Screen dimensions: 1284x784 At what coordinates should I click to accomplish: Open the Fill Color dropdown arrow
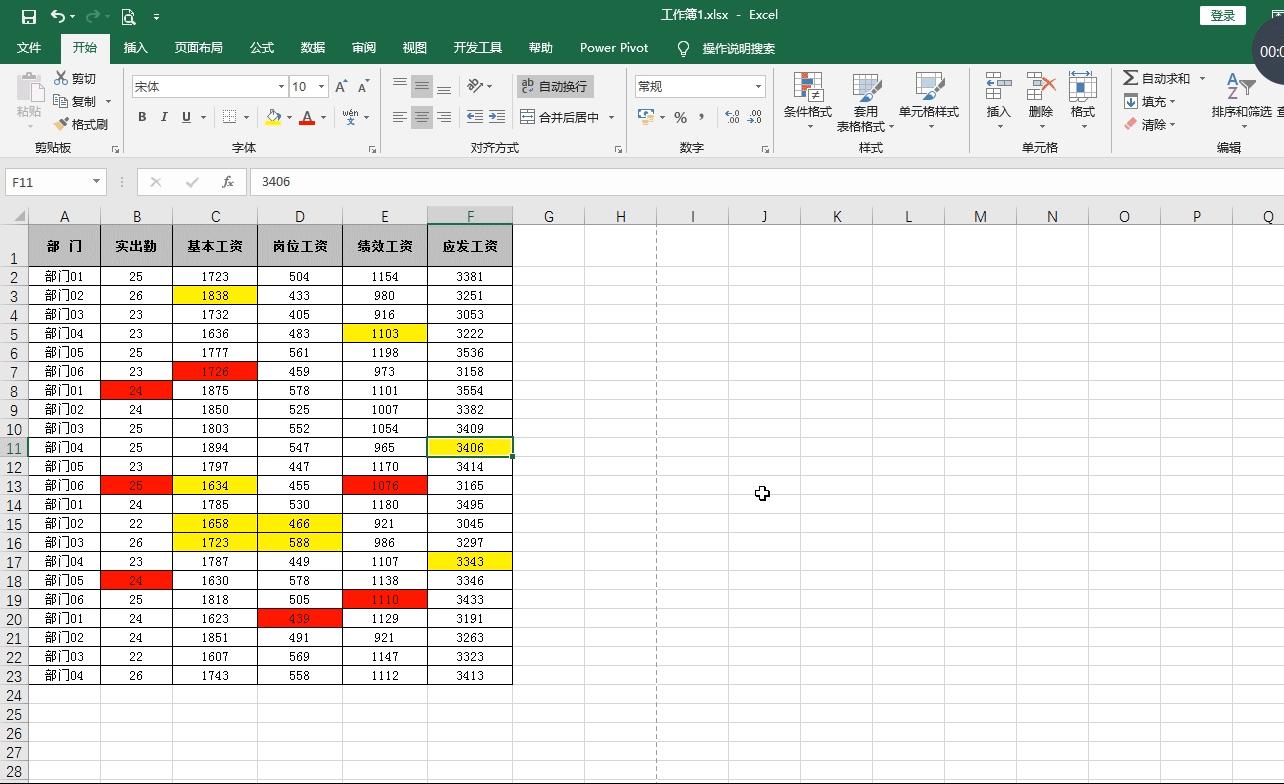(288, 117)
